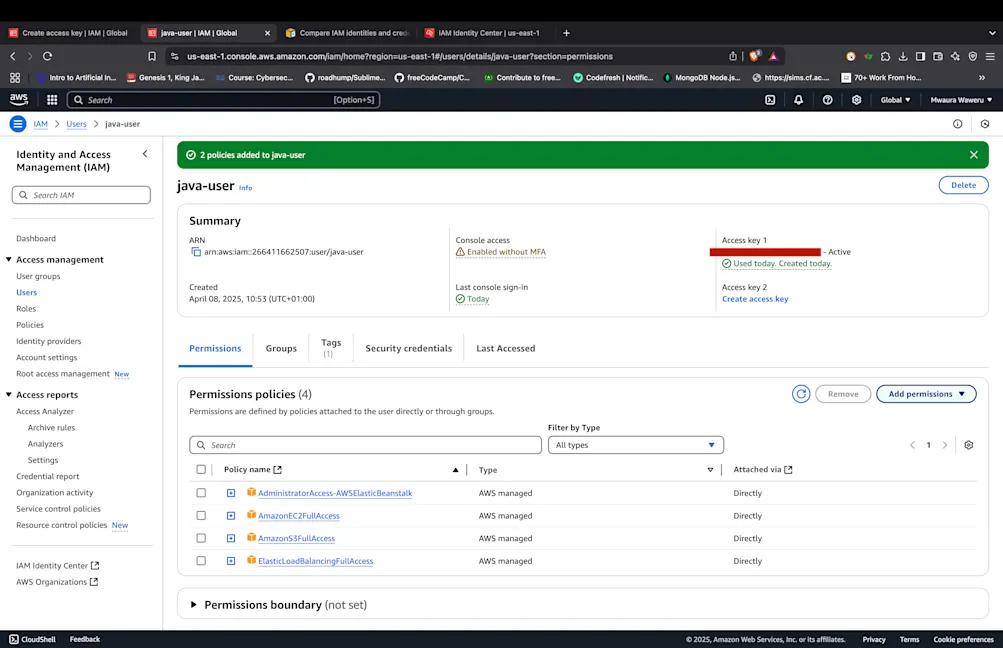This screenshot has width=1003, height=648.
Task: Check the AmazonS3FullAccess policy checkbox
Action: (x=201, y=538)
